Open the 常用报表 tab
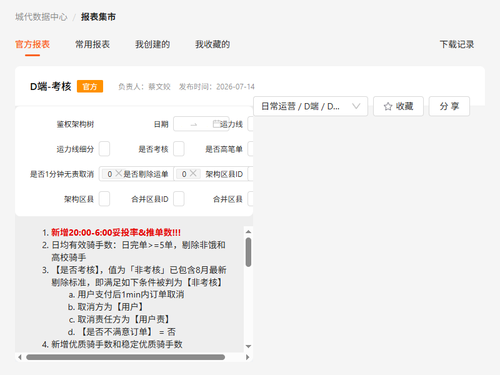The height and width of the screenshot is (375, 500). [x=92, y=44]
